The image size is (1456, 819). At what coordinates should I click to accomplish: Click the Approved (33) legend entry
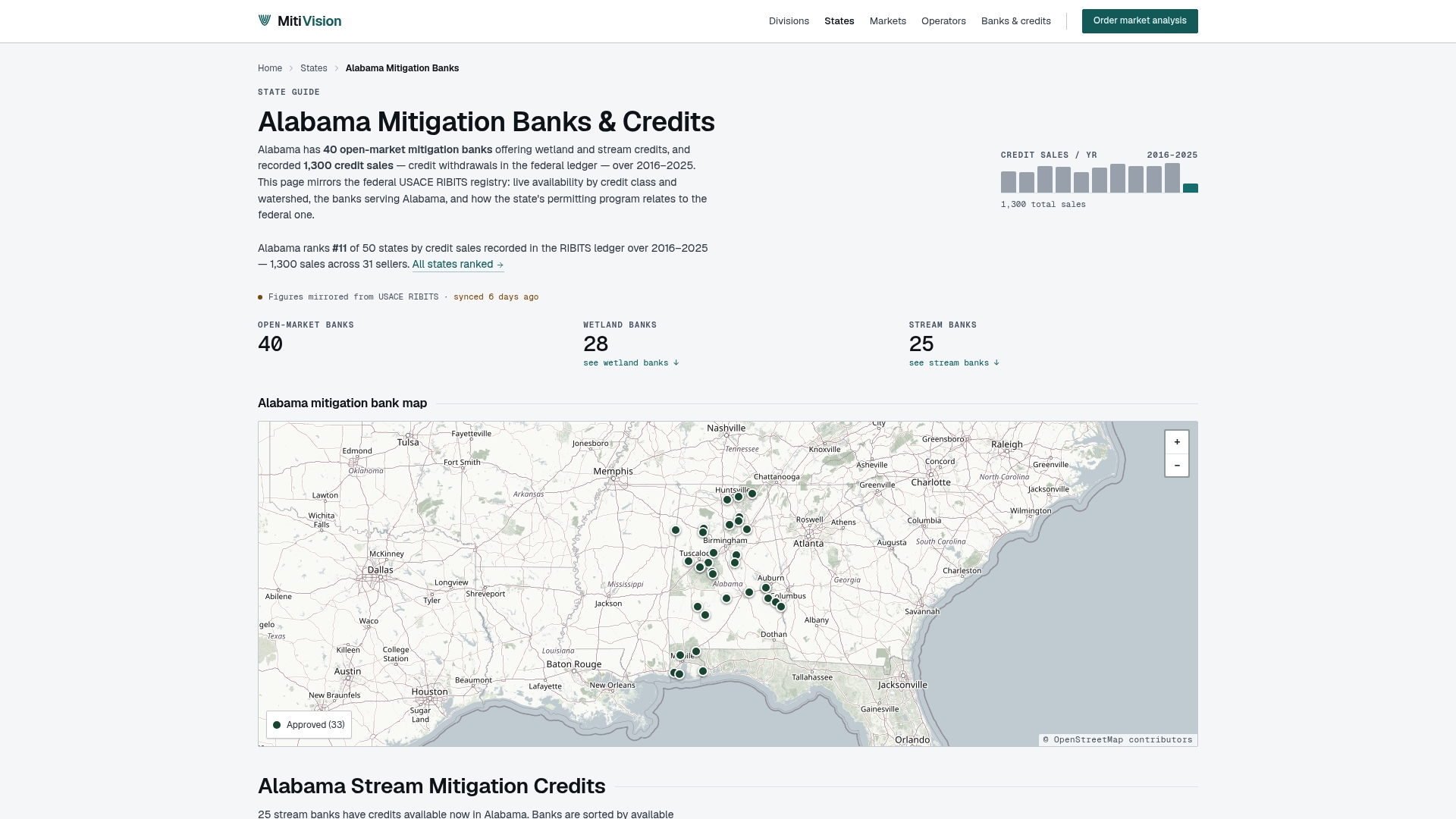coord(309,725)
